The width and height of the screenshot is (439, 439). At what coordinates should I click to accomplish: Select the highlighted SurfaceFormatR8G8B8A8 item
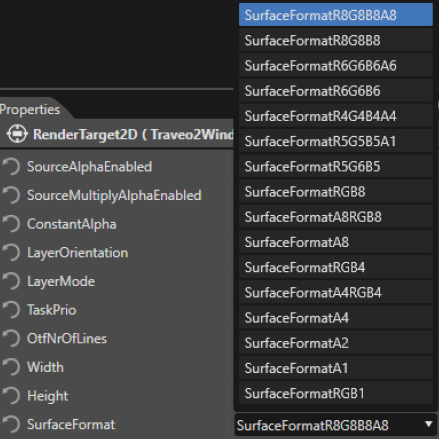(336, 15)
